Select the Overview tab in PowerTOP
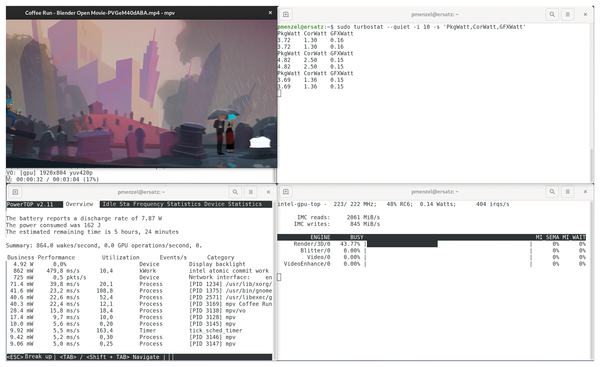 [79, 204]
